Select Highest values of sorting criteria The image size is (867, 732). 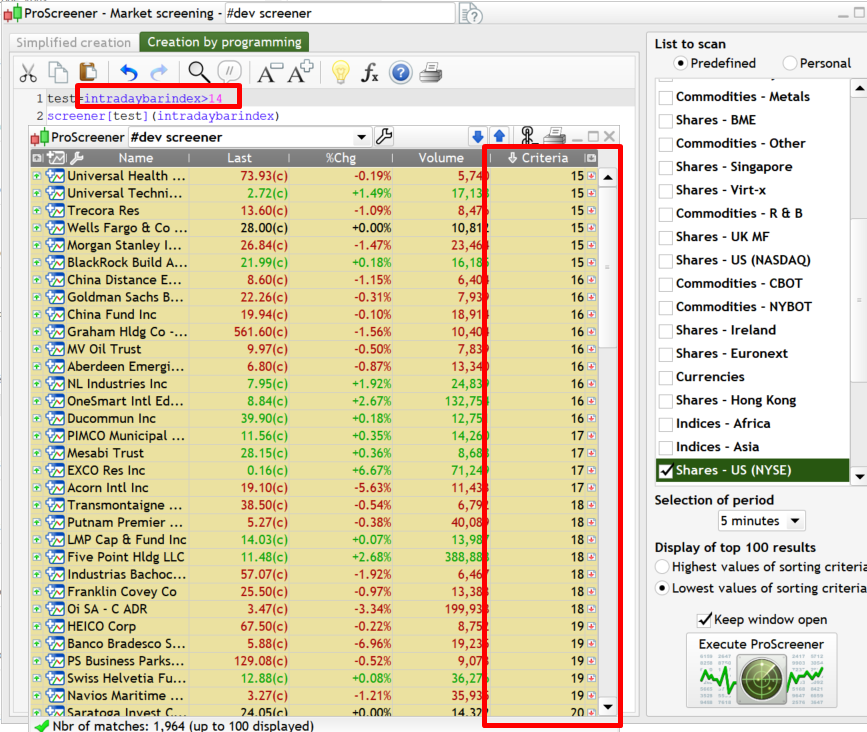[x=662, y=567]
